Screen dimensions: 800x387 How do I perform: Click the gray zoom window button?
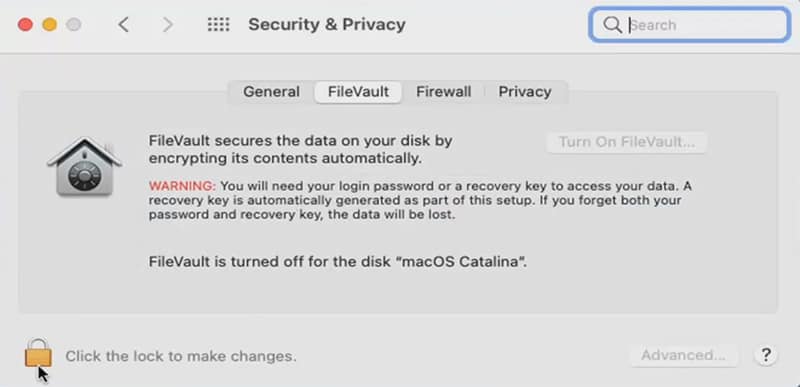74,24
